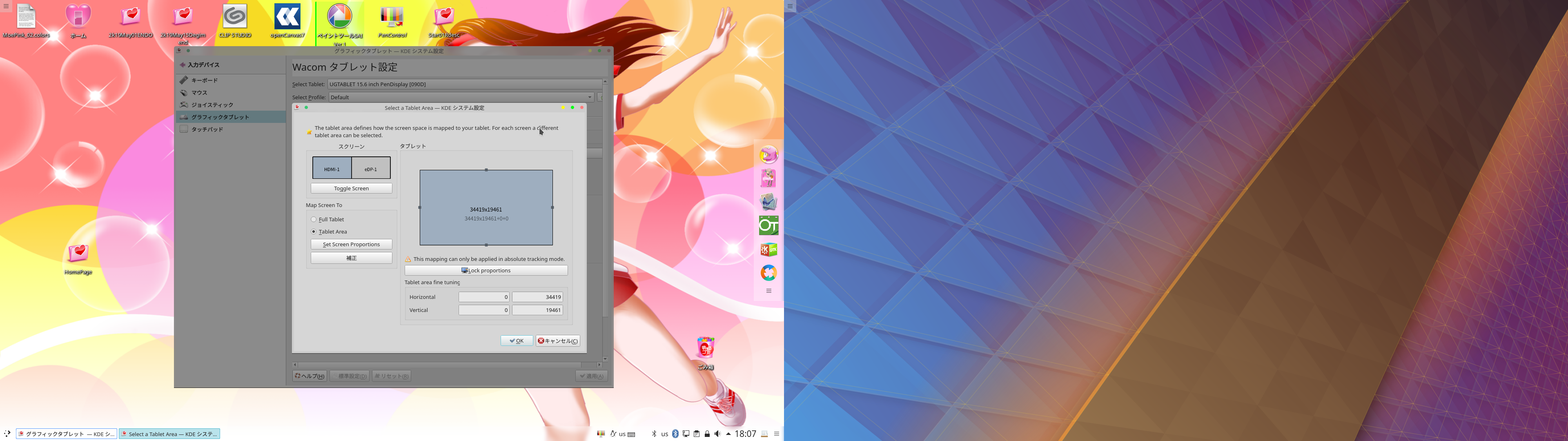Select タッチパッド in the sidebar list
The width and height of the screenshot is (1568, 441).
click(207, 129)
